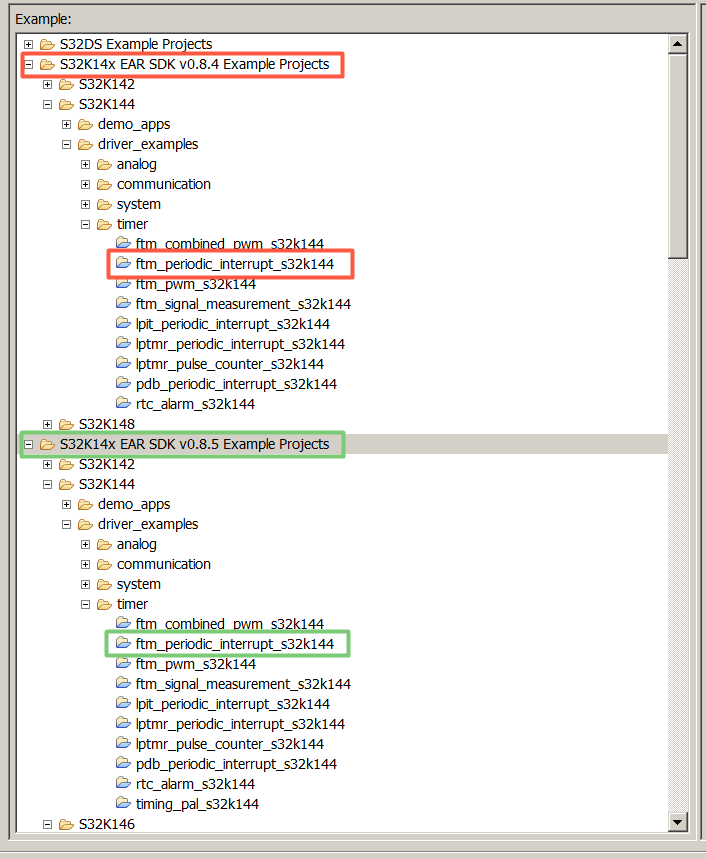Click rtc_alarm_s32k144 icon under SDK v0.8.4
Viewport: 706px width, 859px height.
pyautogui.click(x=123, y=403)
